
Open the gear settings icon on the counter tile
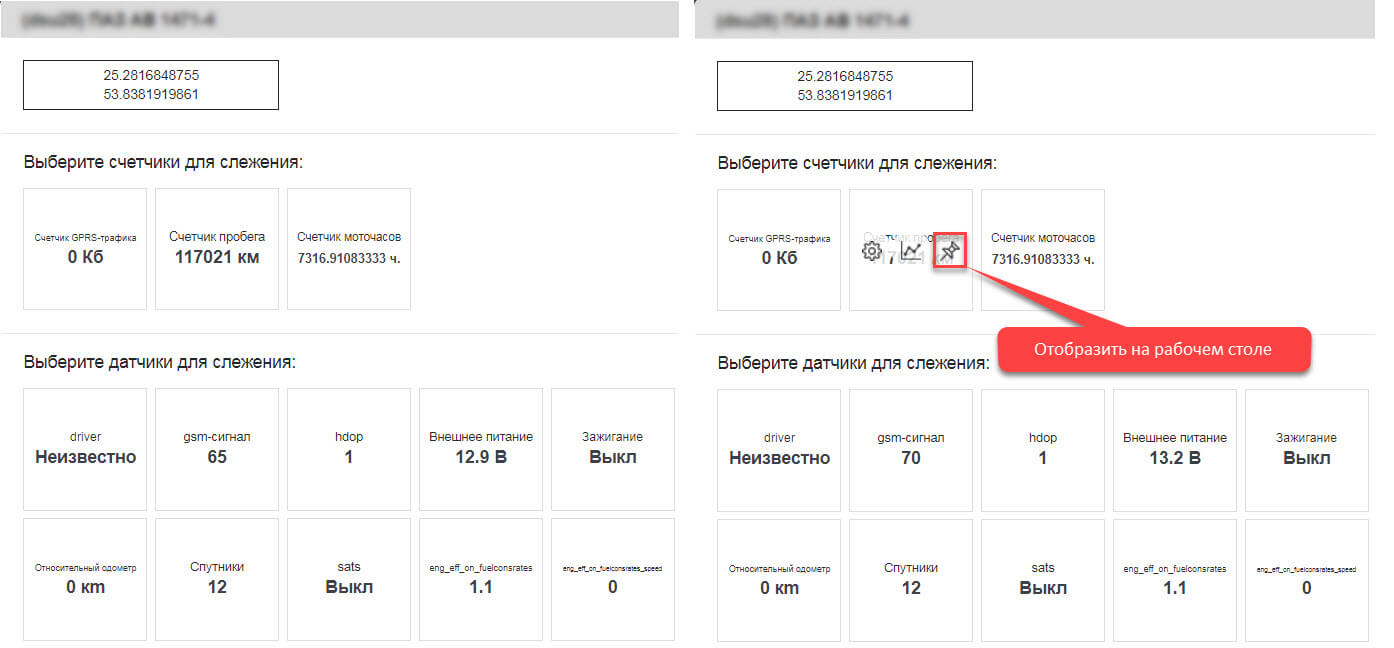pyautogui.click(x=871, y=252)
